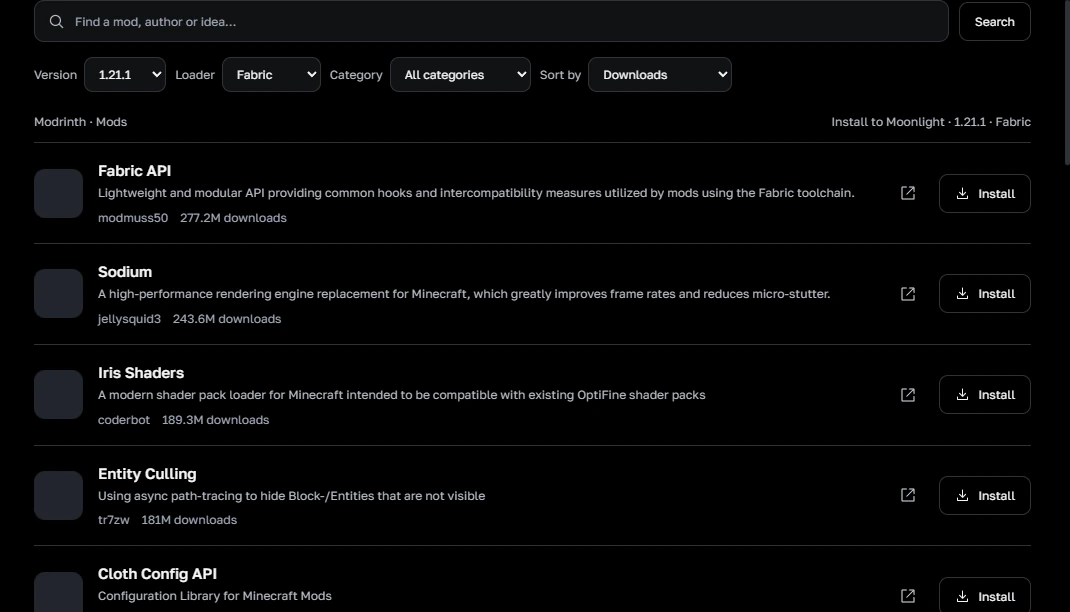Click the magnifier icon in search bar
Viewport: 1070px width, 612px height.
[57, 22]
